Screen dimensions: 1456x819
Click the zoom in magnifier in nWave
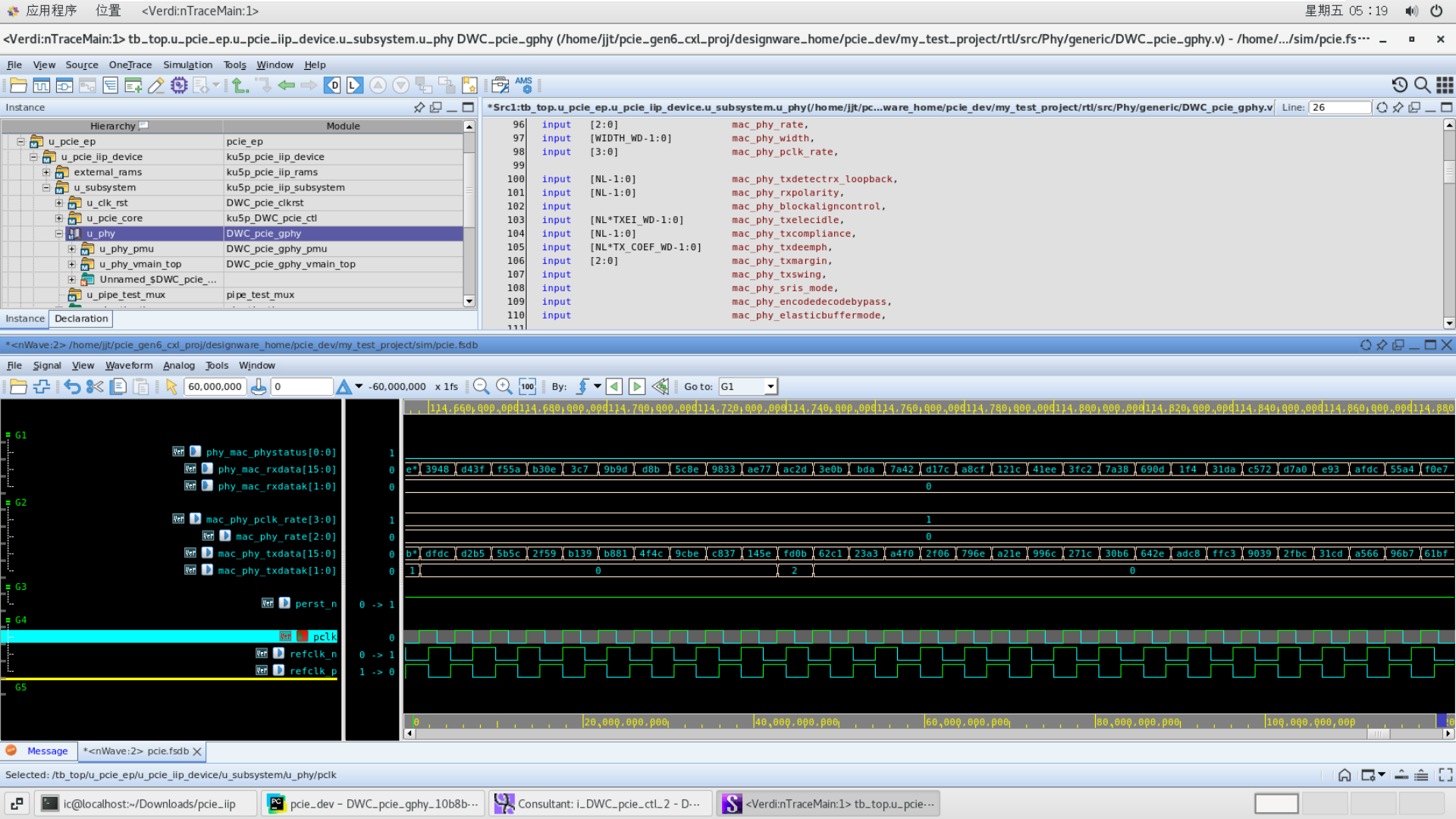(504, 387)
